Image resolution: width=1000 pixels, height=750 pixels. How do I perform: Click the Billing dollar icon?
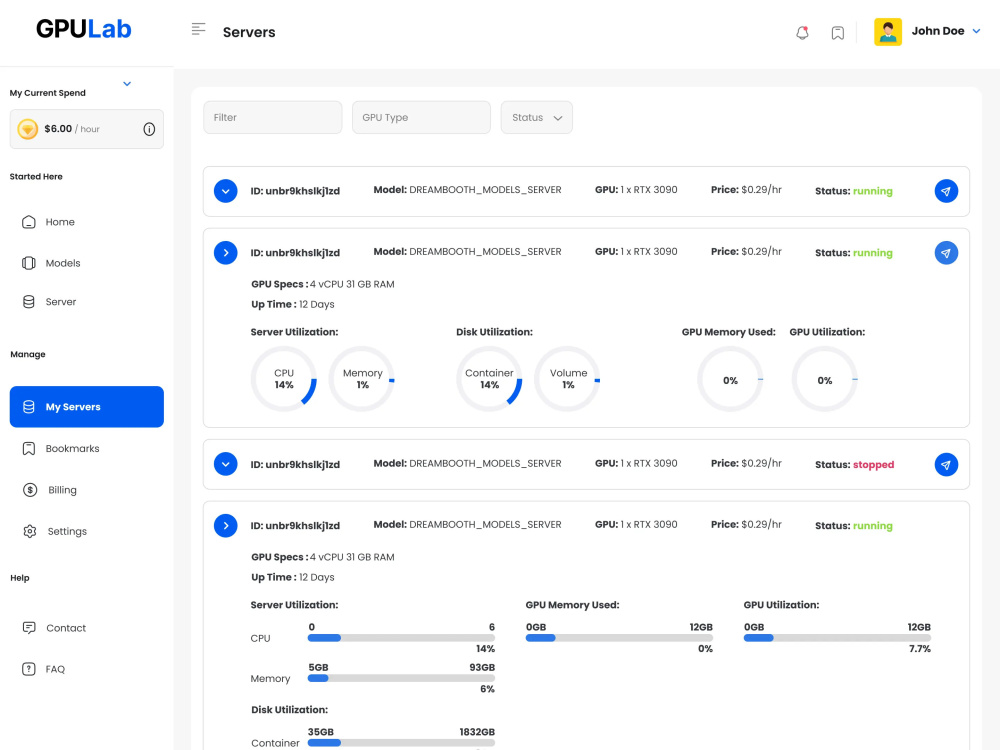click(30, 490)
